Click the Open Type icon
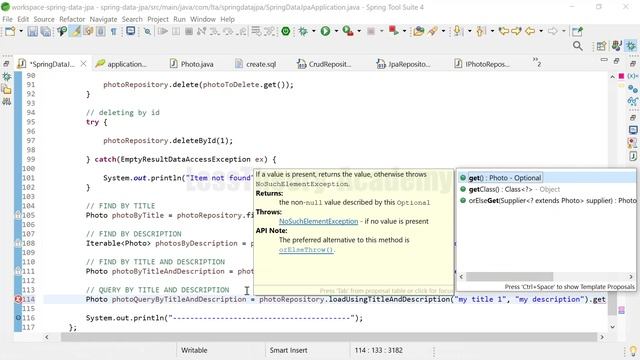 point(418,31)
